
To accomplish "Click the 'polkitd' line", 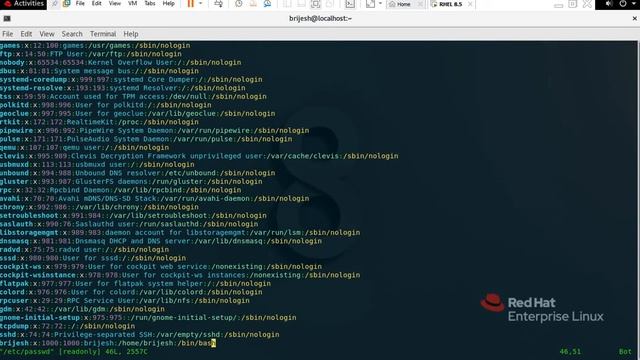I will tap(106, 105).
